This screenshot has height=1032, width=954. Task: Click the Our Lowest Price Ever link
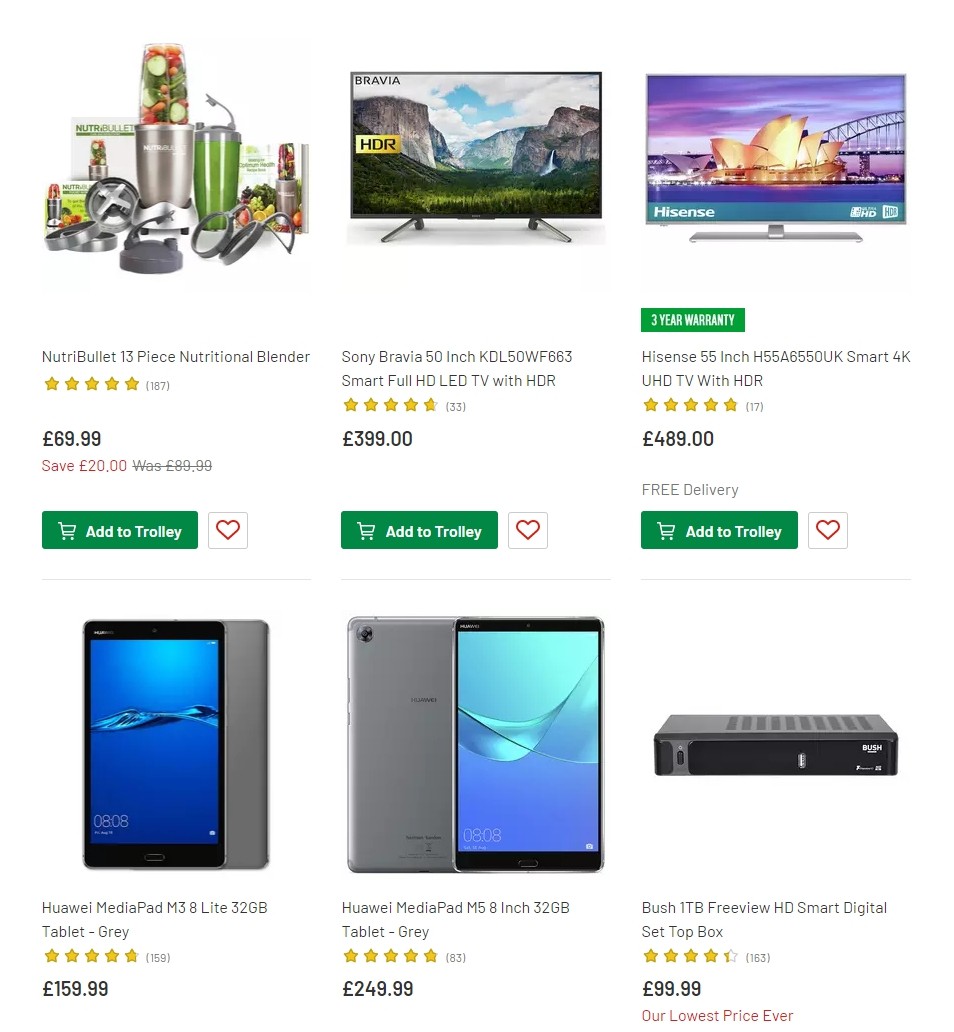717,1015
